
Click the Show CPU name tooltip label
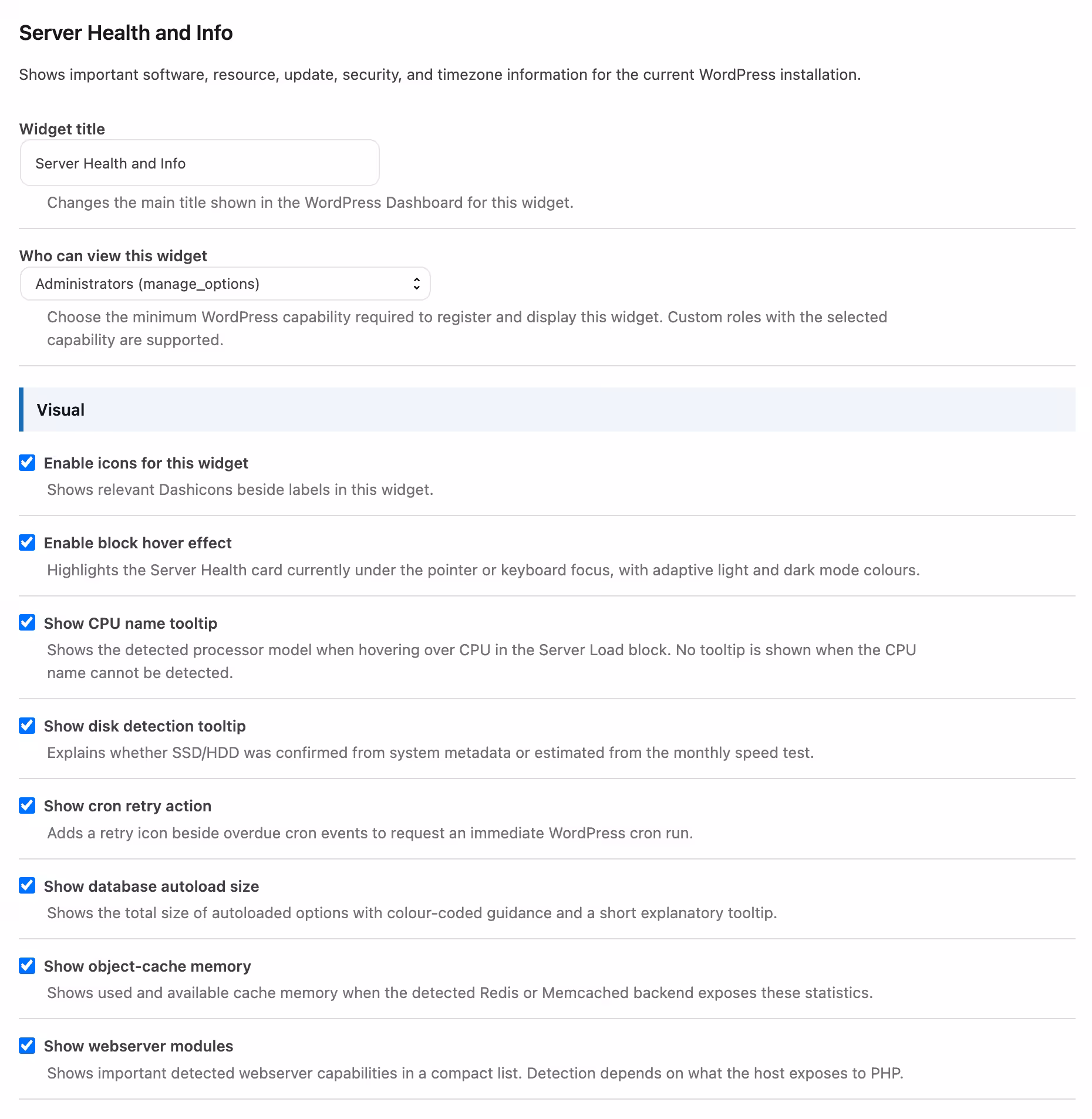(130, 623)
